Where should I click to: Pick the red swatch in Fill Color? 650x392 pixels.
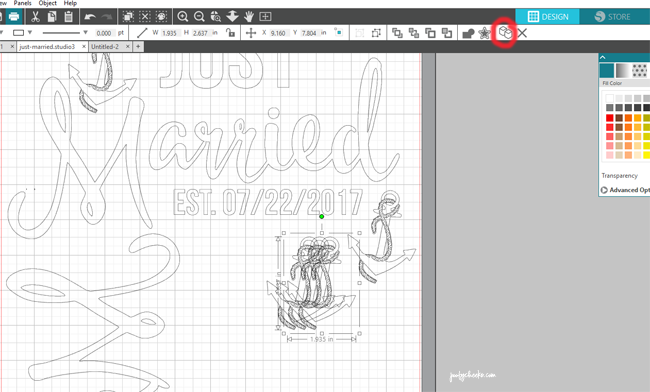tap(609, 118)
